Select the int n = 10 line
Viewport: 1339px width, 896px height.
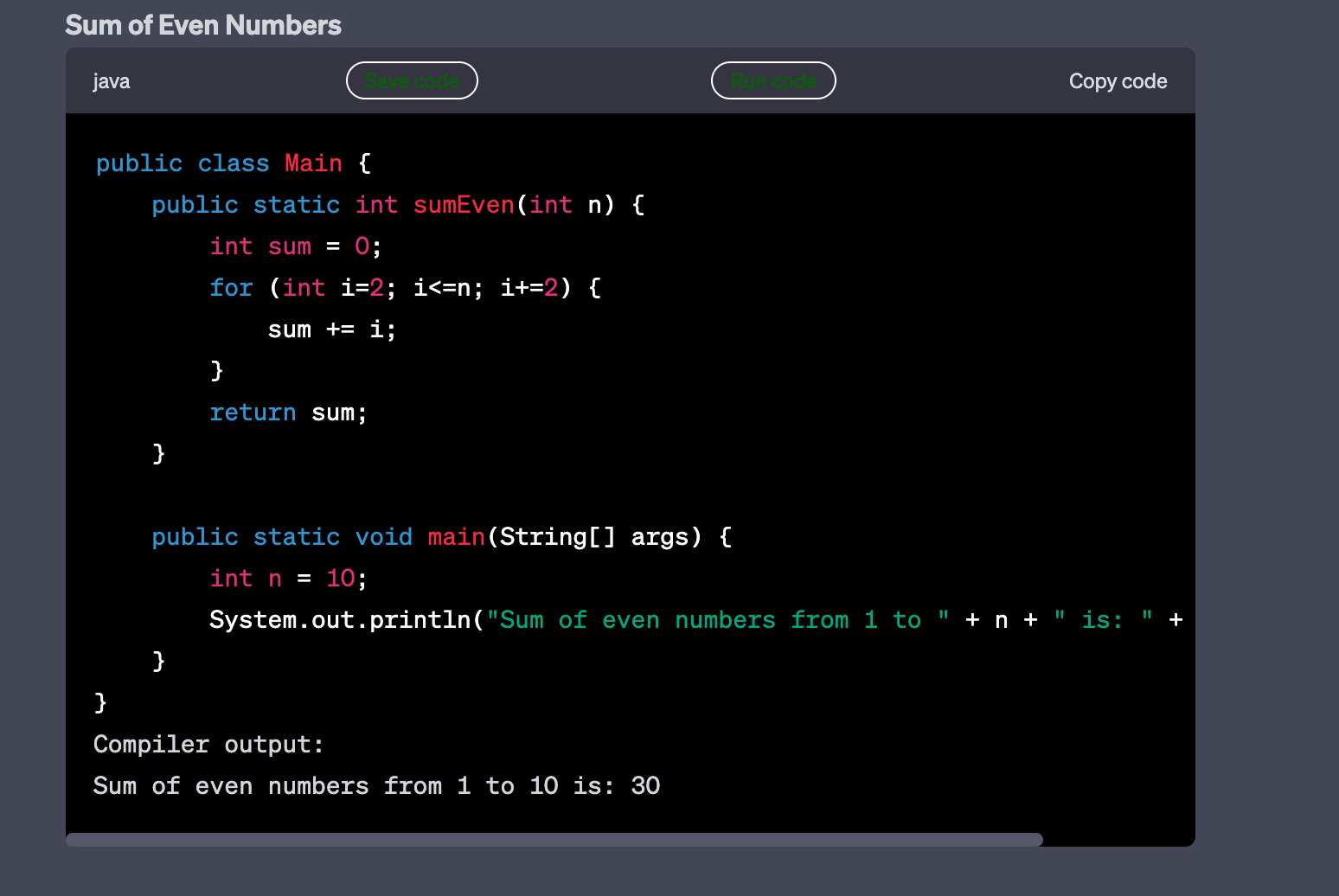pyautogui.click(x=287, y=578)
